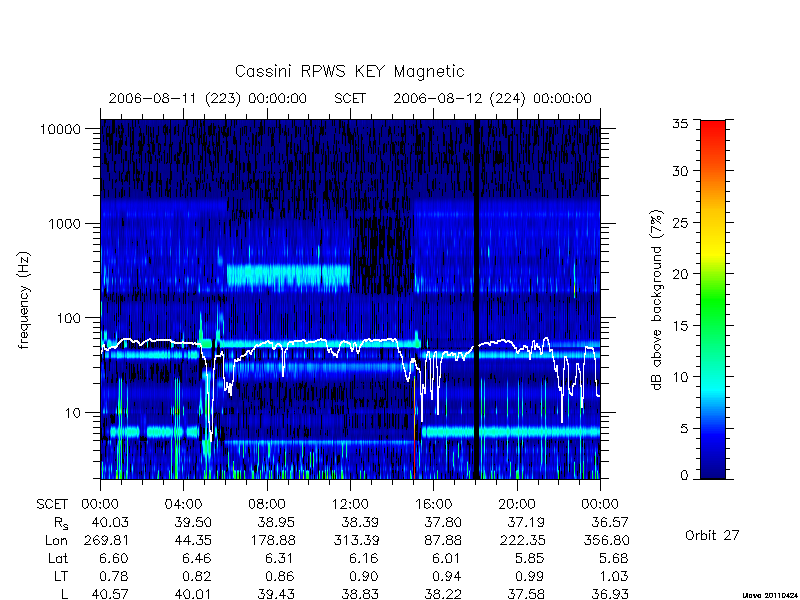The width and height of the screenshot is (800, 600).
Task: Click the frequency (Hz) axis title
Action: [23, 301]
